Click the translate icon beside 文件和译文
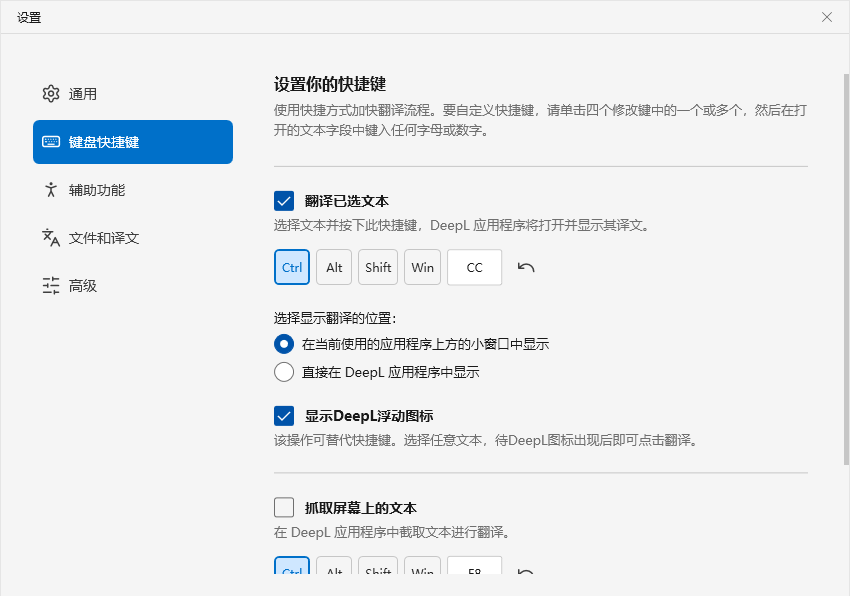 51,237
